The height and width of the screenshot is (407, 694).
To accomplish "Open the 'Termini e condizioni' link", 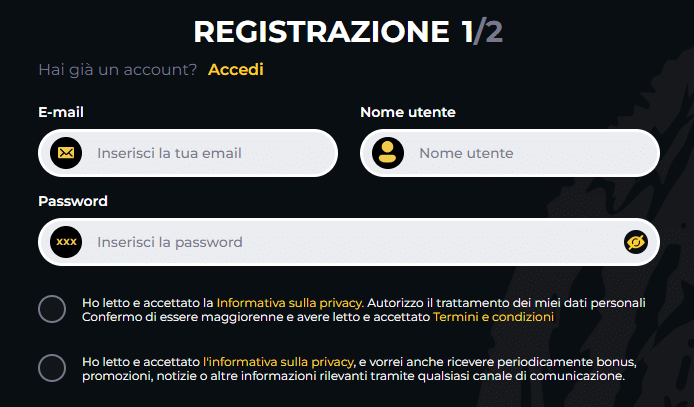I will (x=493, y=316).
